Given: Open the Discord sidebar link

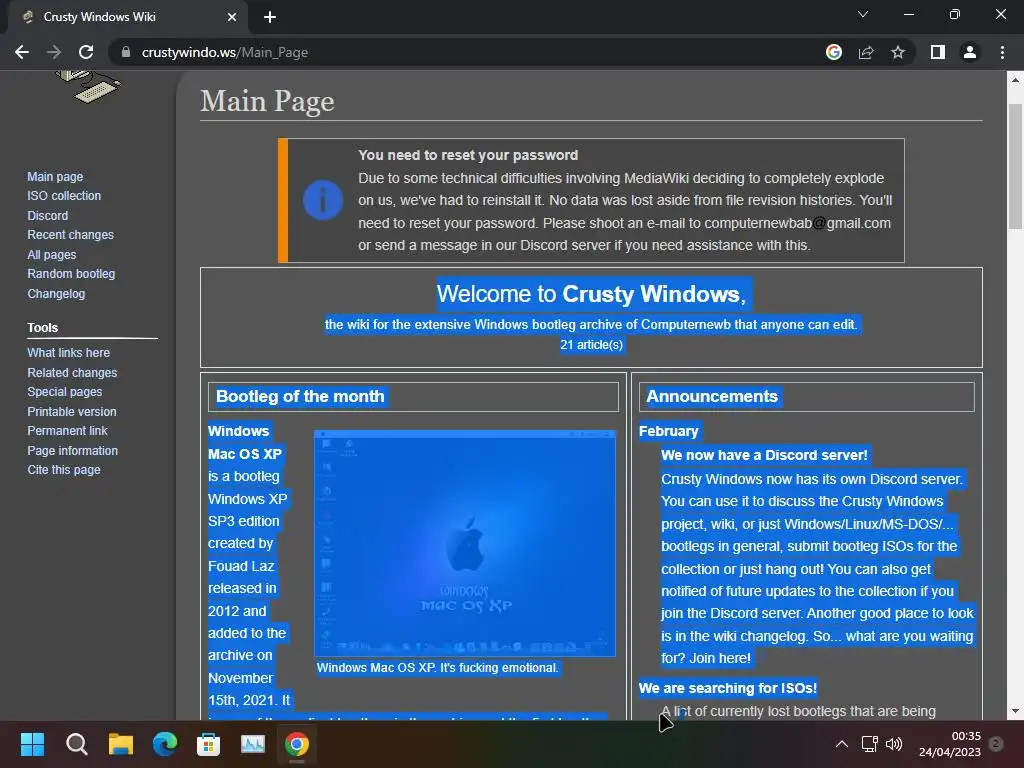Looking at the screenshot, I should coord(47,216).
